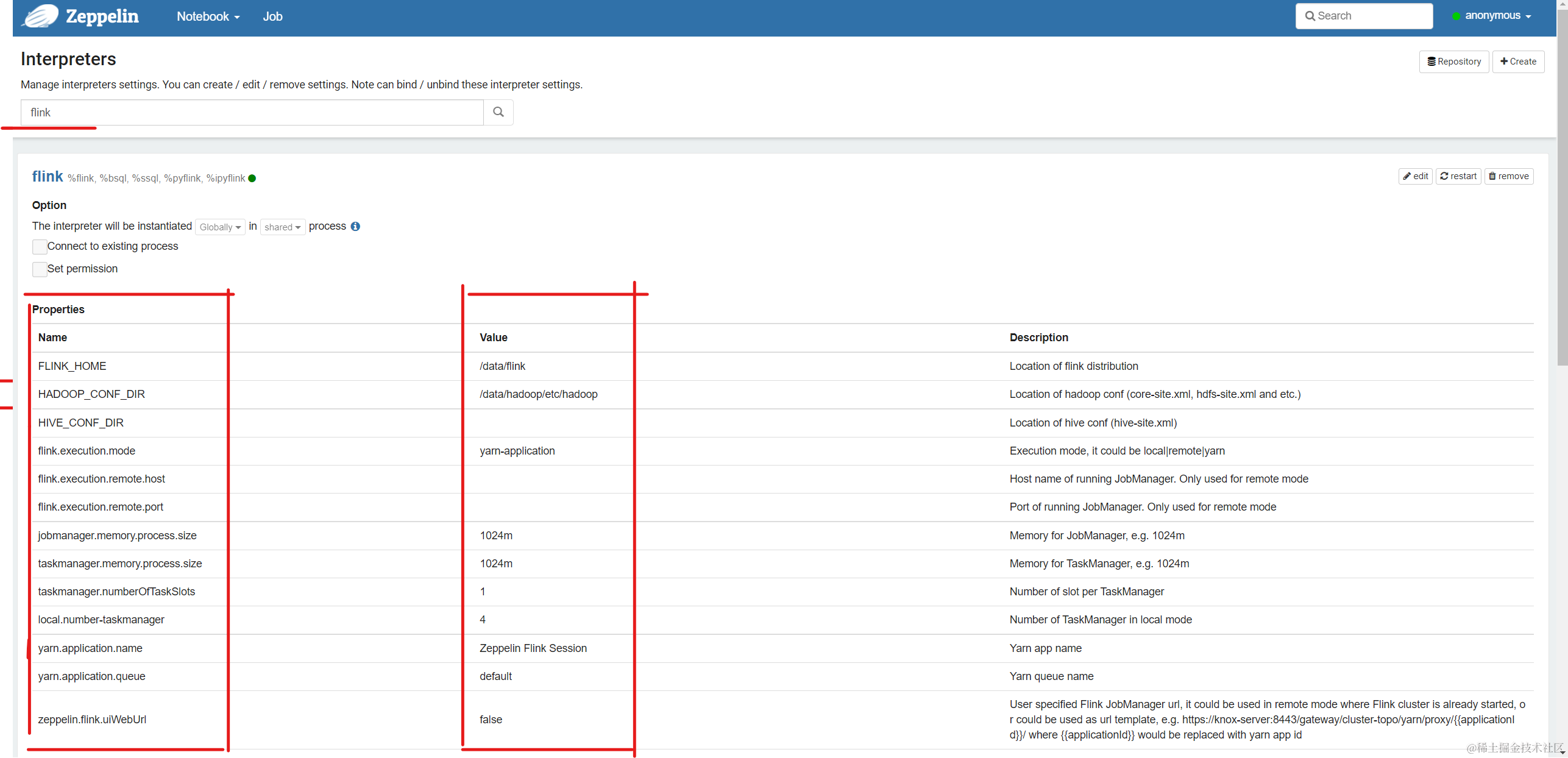Enable Connect to existing process checkbox
1568x758 pixels.
[x=40, y=246]
